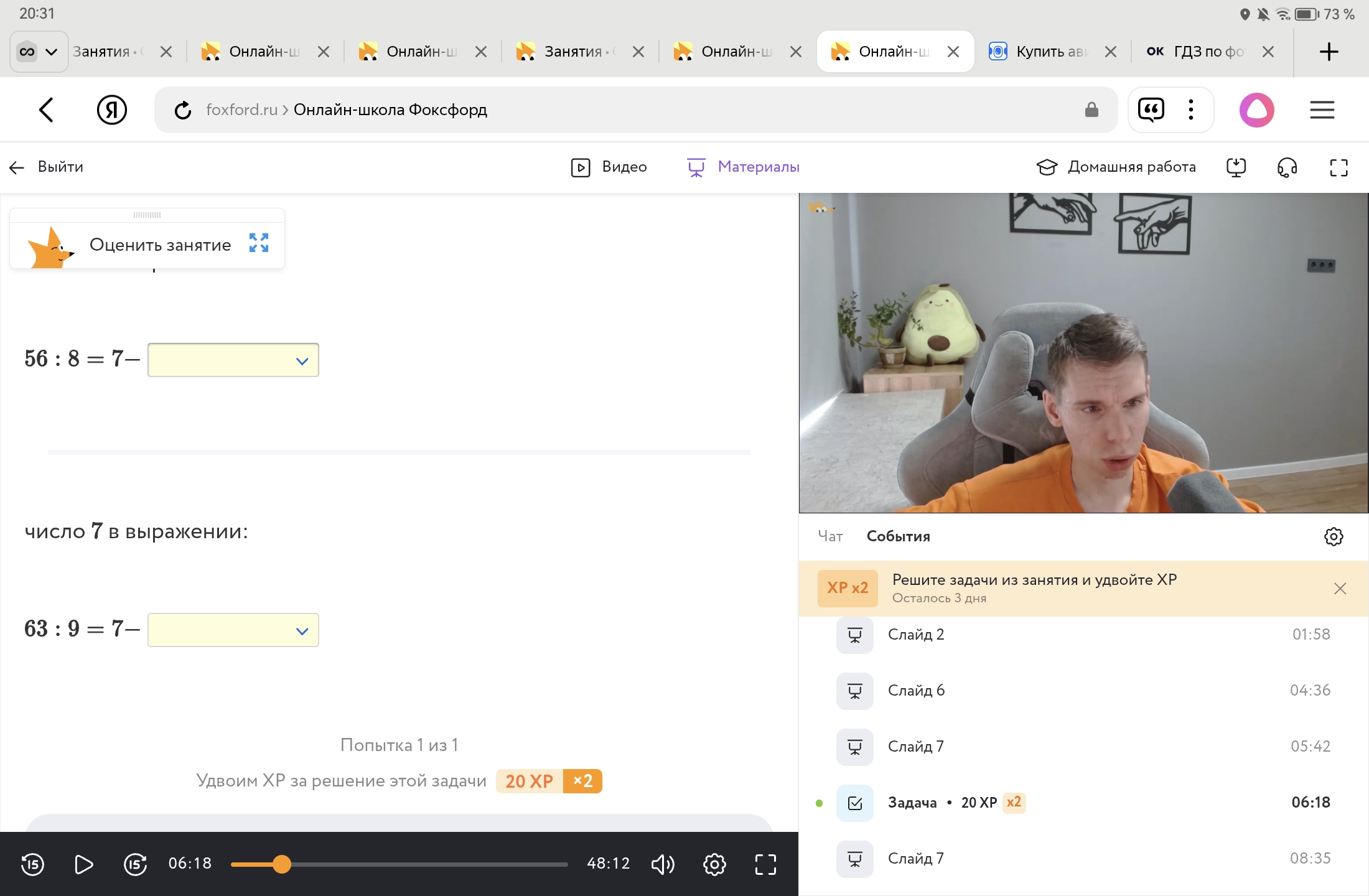
Task: Click the download lesson icon
Action: [x=1236, y=167]
